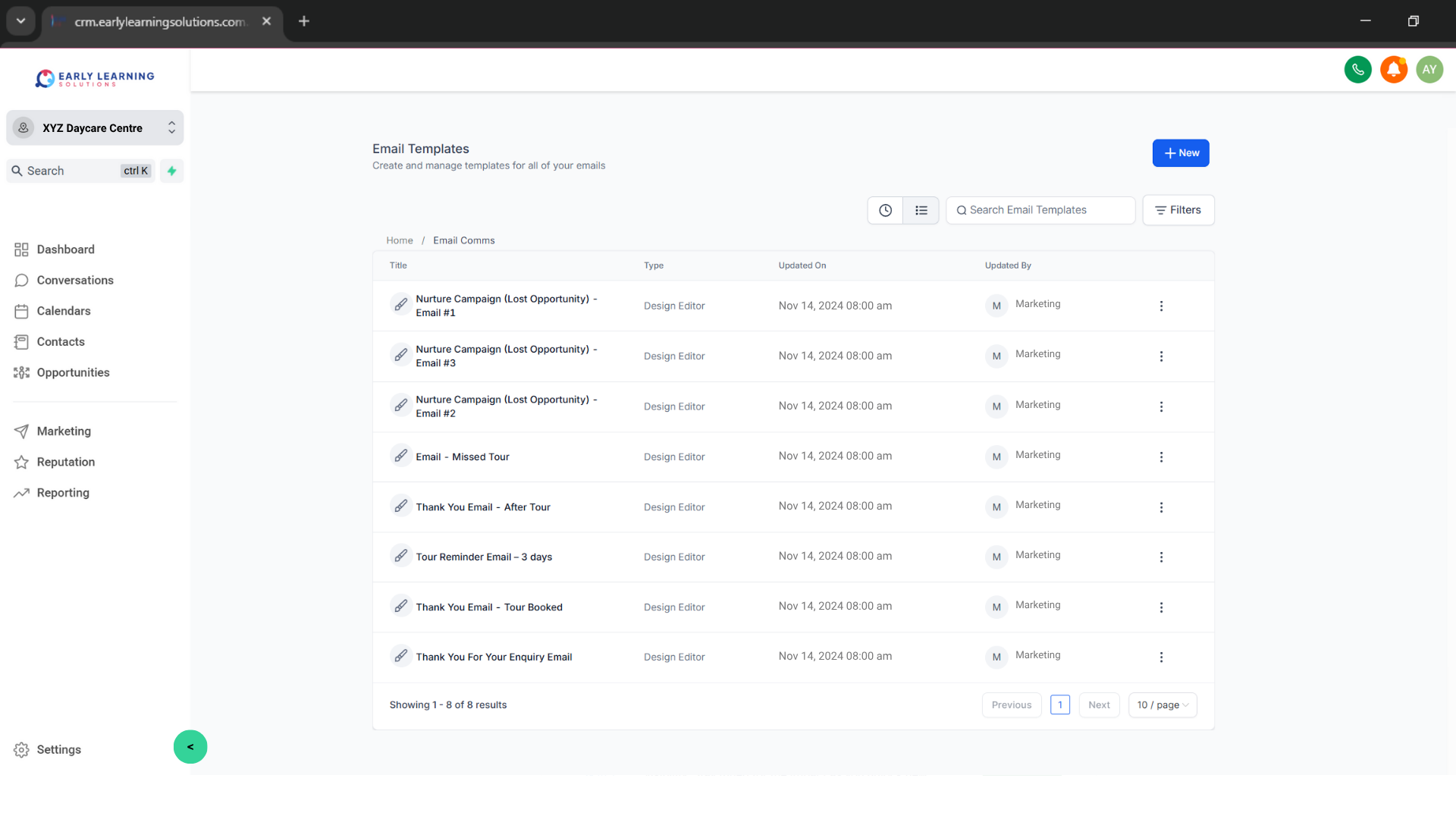Open the Reporting menu item
The height and width of the screenshot is (819, 1456).
pos(63,492)
